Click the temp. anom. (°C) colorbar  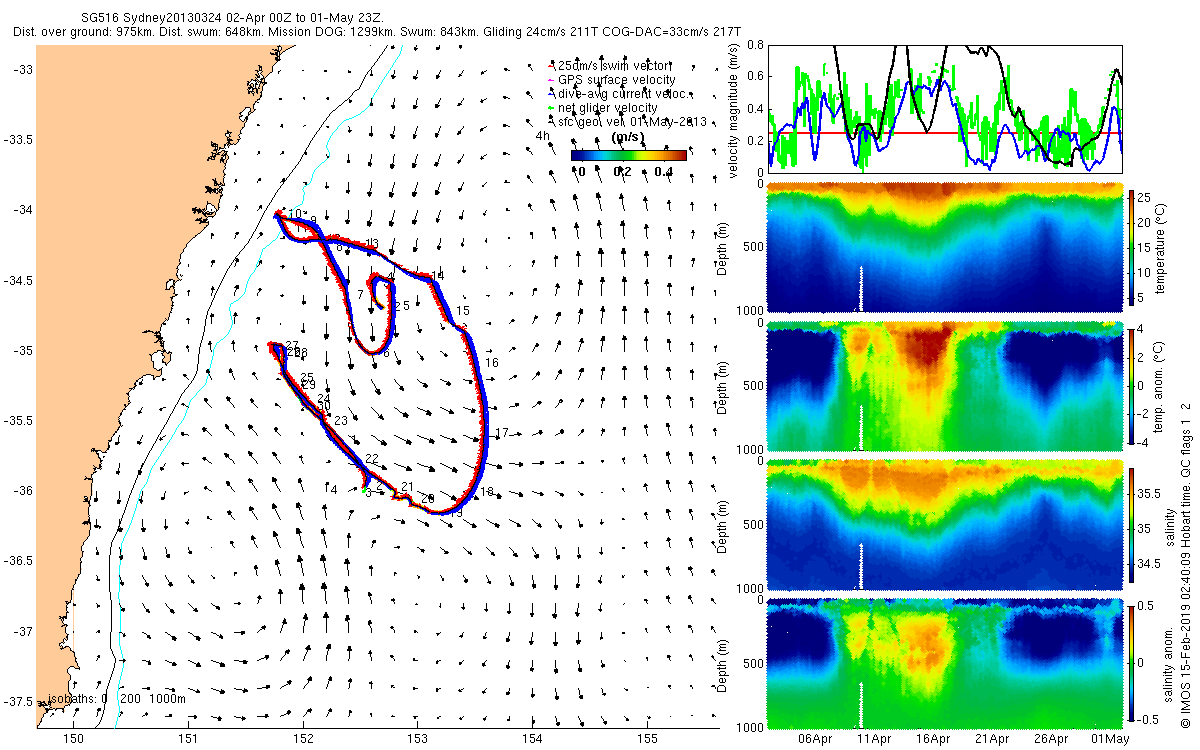(x=1131, y=386)
